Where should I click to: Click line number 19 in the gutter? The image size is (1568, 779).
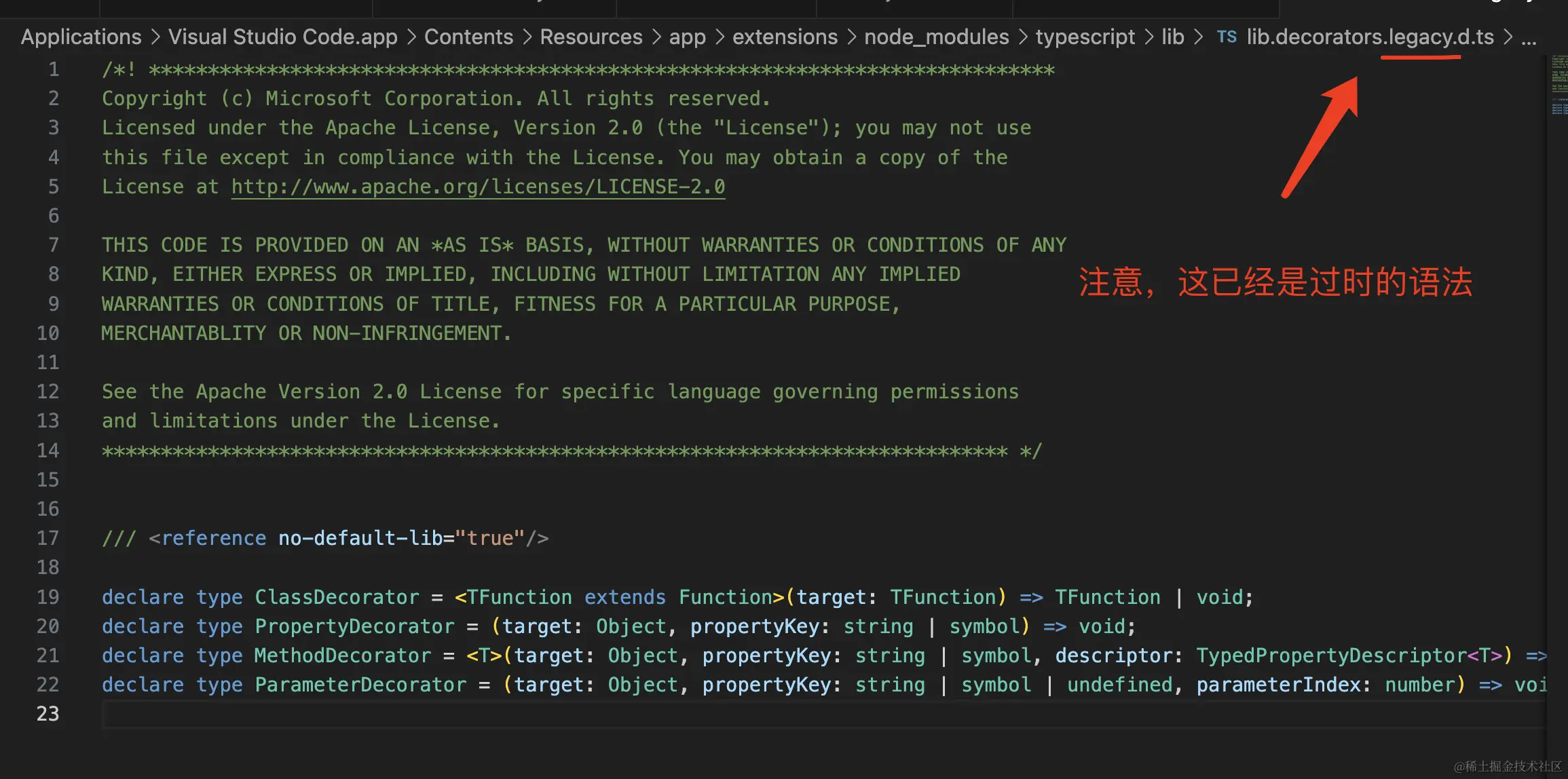pyautogui.click(x=48, y=597)
